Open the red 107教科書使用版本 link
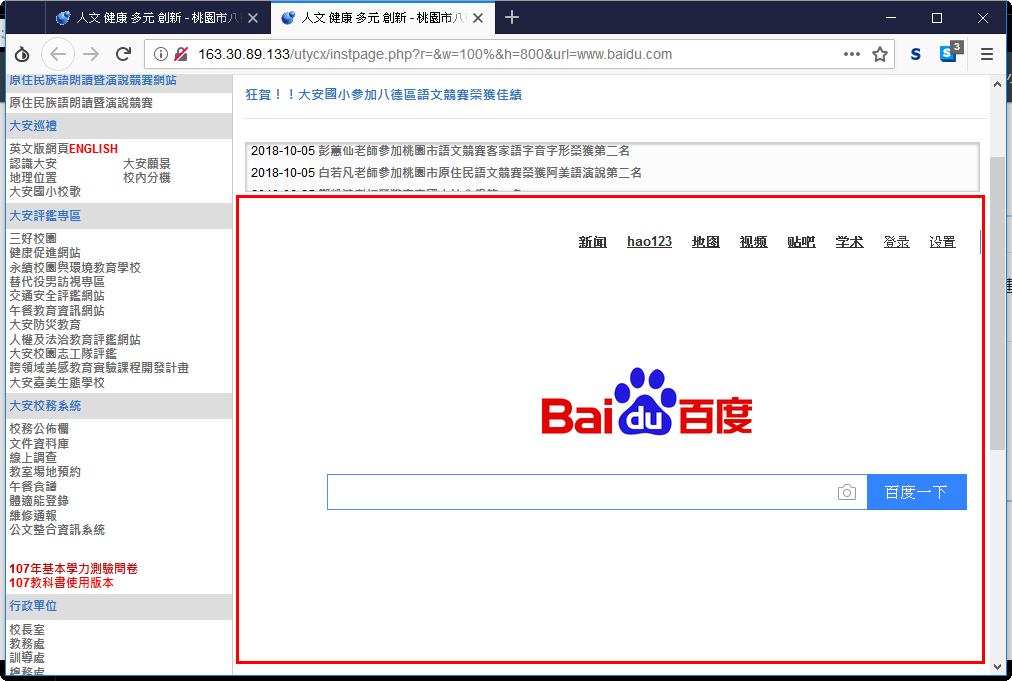 pos(61,583)
